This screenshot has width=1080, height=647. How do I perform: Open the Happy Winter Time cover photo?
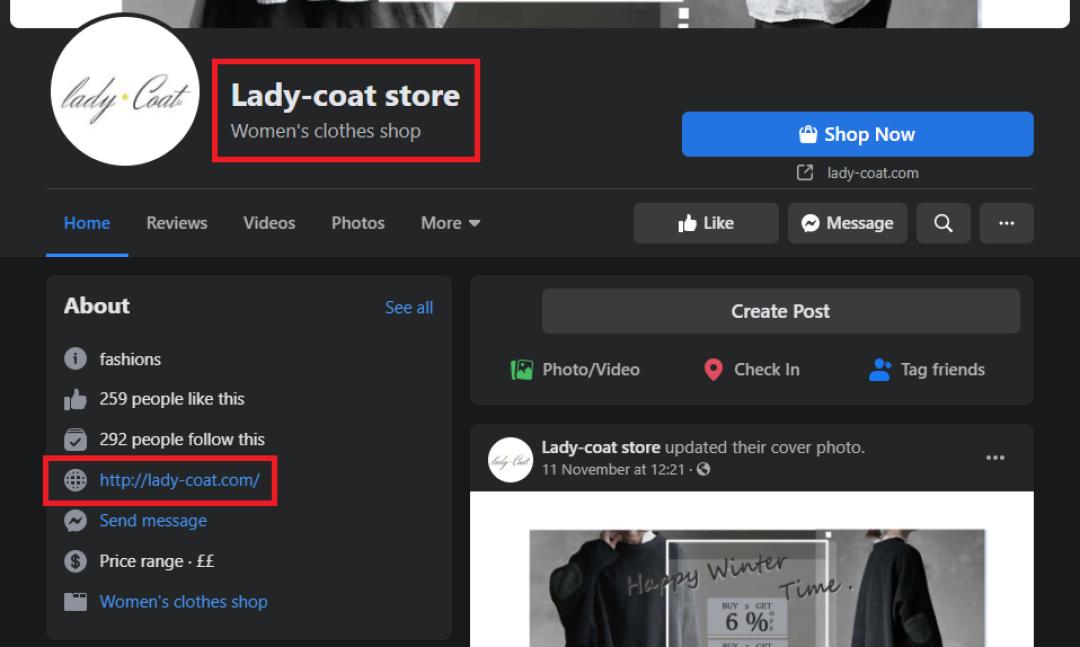(751, 569)
